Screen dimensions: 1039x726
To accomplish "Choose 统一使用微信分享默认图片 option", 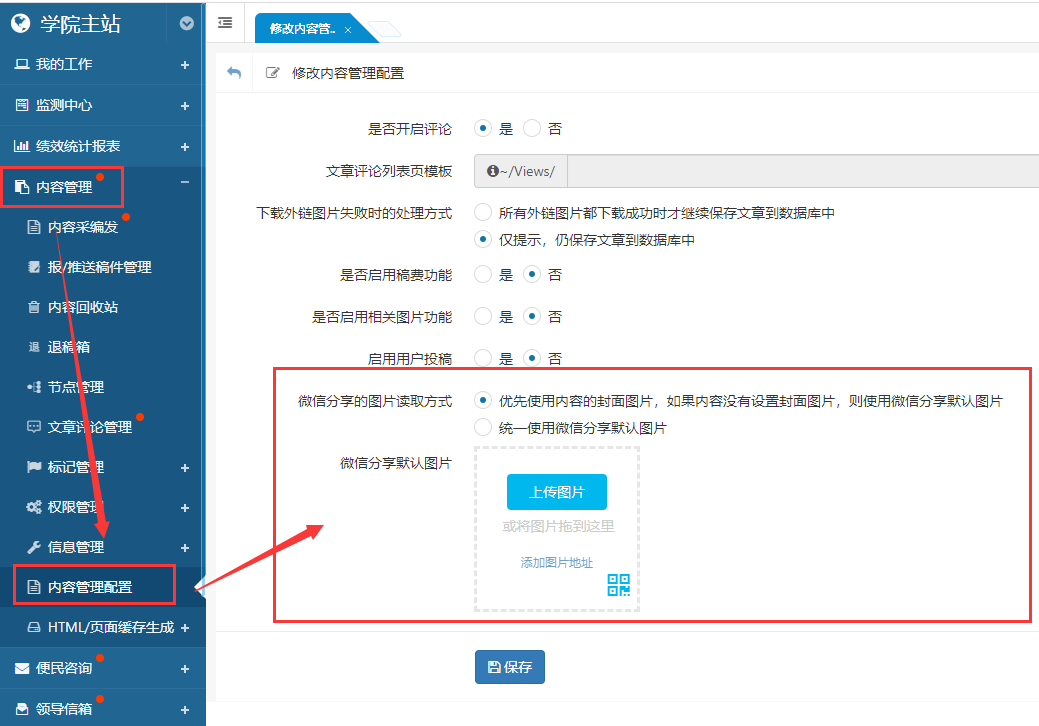I will coord(483,427).
